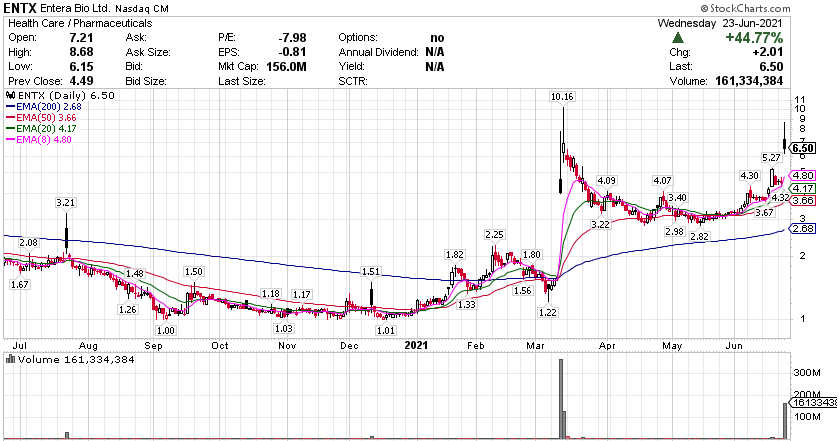Click the Chg value +2.01
840x441 pixels.
coord(768,52)
